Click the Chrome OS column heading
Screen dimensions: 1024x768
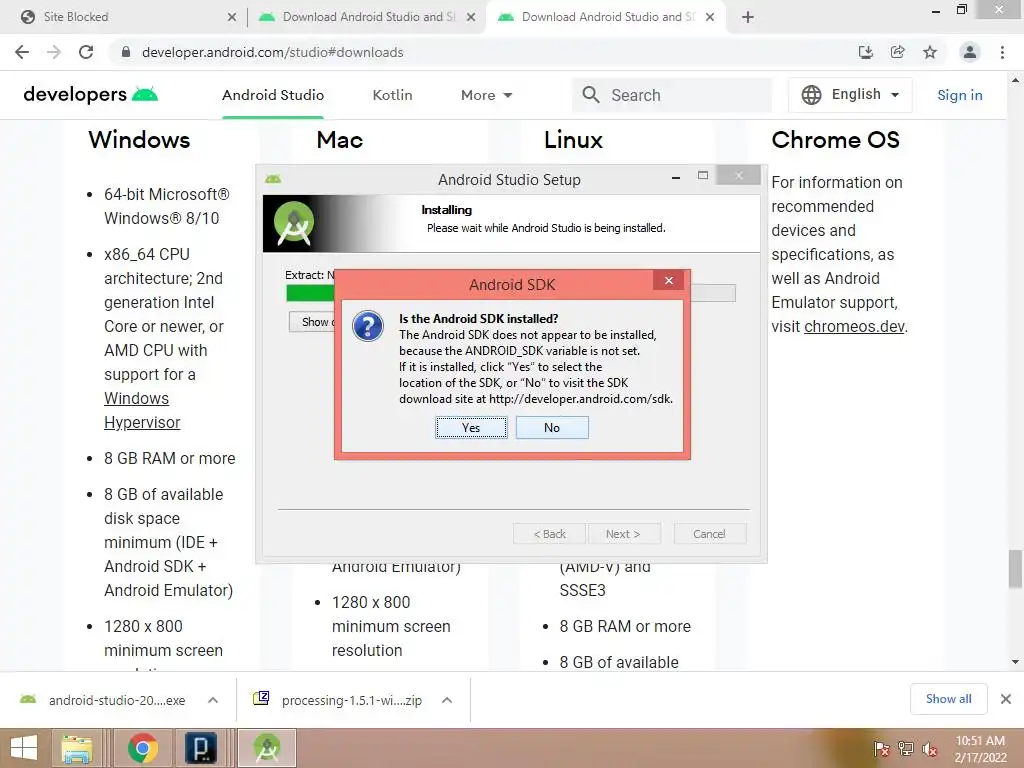(835, 140)
